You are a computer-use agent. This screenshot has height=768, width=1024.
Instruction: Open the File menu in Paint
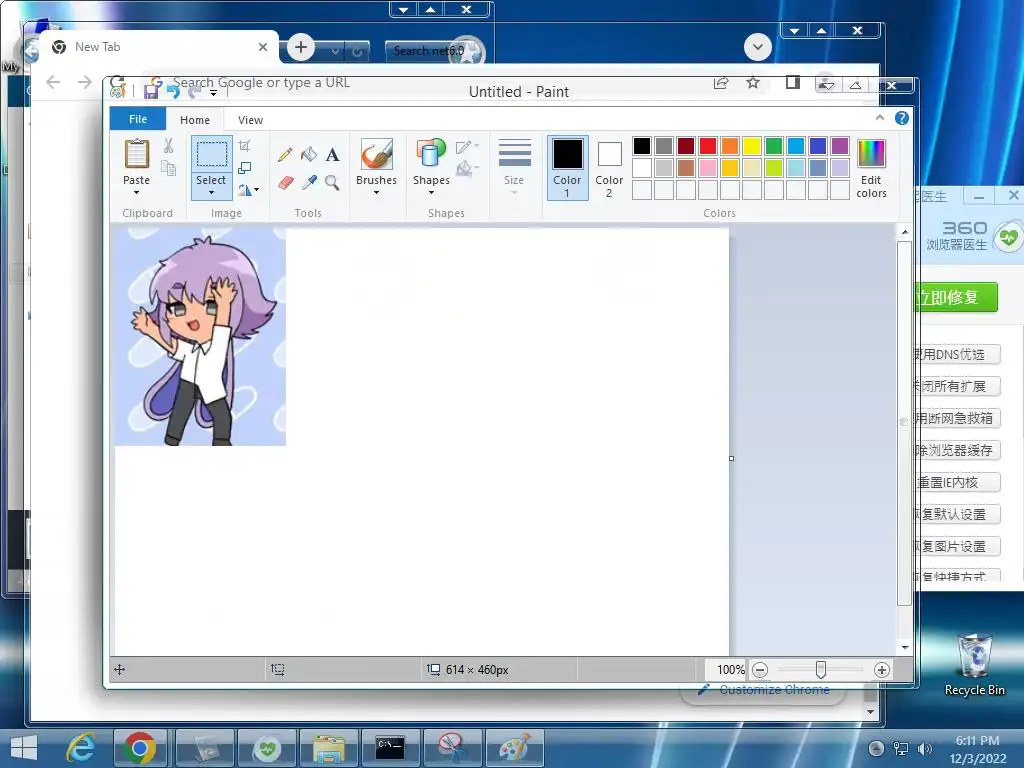pos(138,119)
